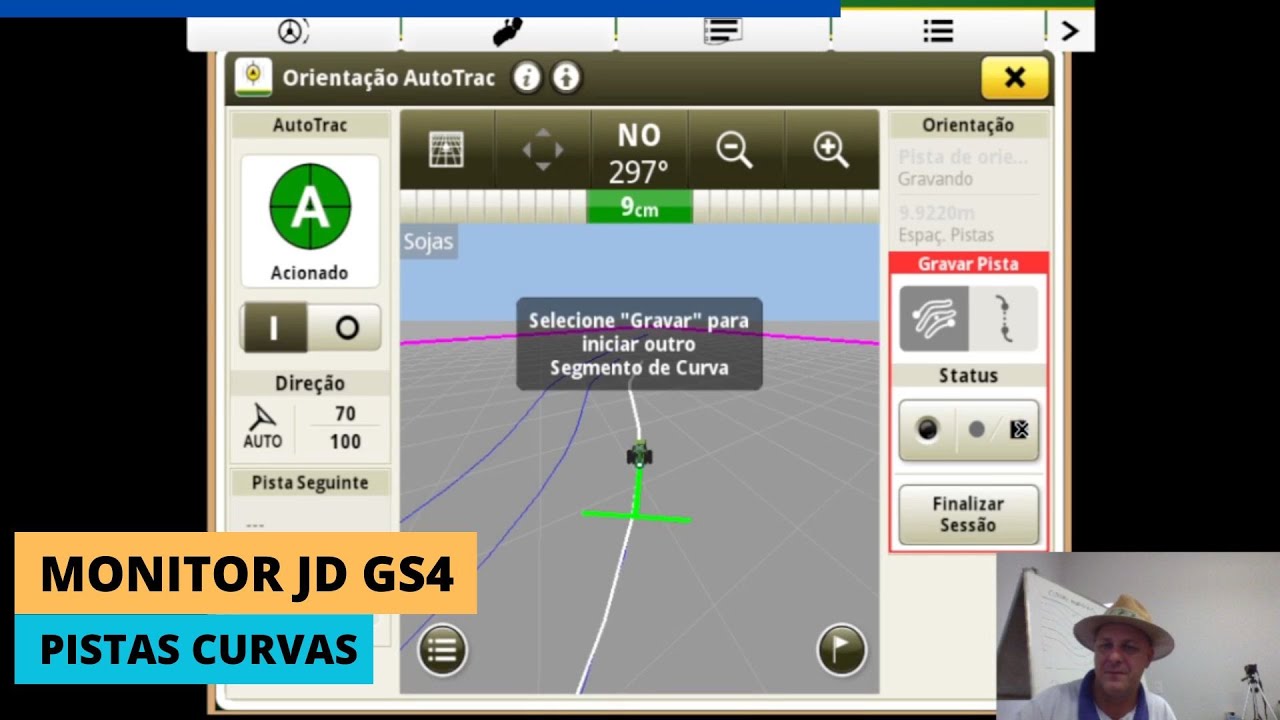Tap the flag marker button

pyautogui.click(x=841, y=651)
